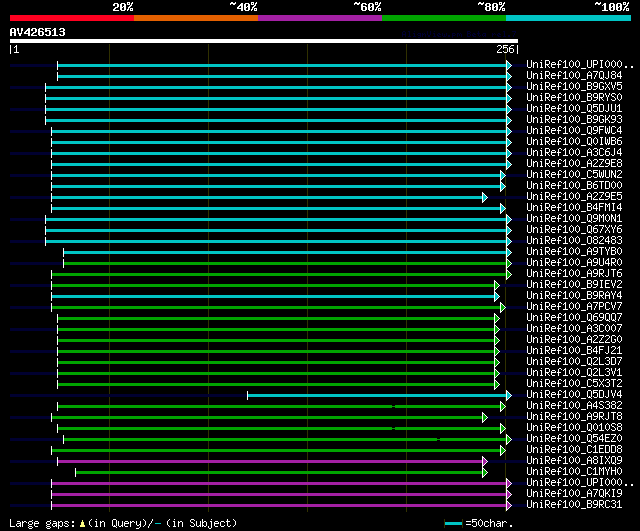This screenshot has height=531, width=640.
Task: Click the white query sequence bar
Action: pyautogui.click(x=264, y=41)
